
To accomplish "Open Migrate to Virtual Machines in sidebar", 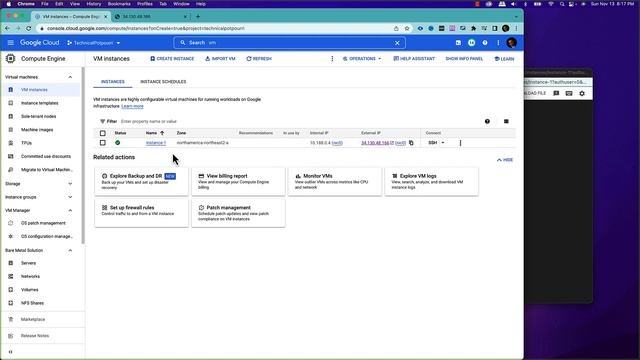I will coord(47,170).
